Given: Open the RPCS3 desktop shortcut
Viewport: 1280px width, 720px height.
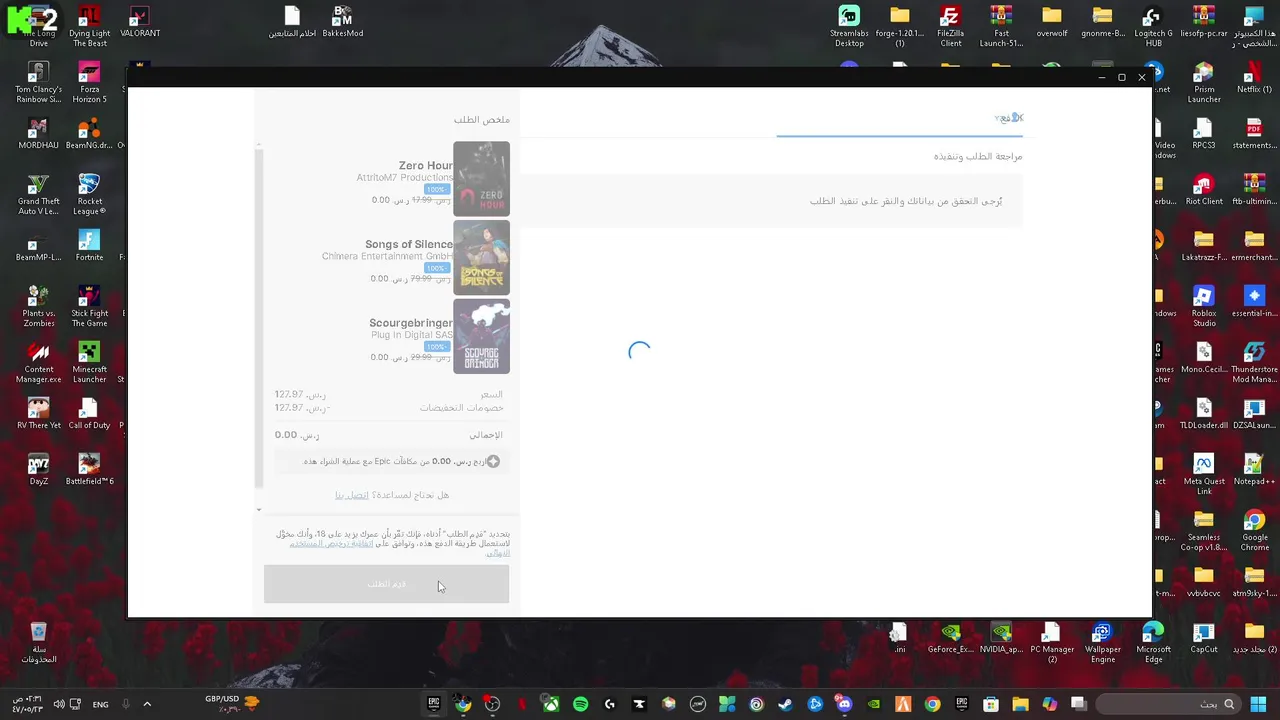Looking at the screenshot, I should pos(1204,133).
